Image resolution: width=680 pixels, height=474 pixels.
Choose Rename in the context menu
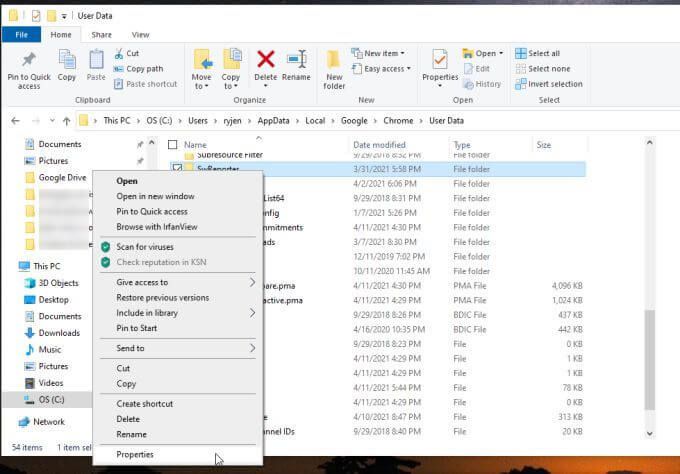(178, 435)
